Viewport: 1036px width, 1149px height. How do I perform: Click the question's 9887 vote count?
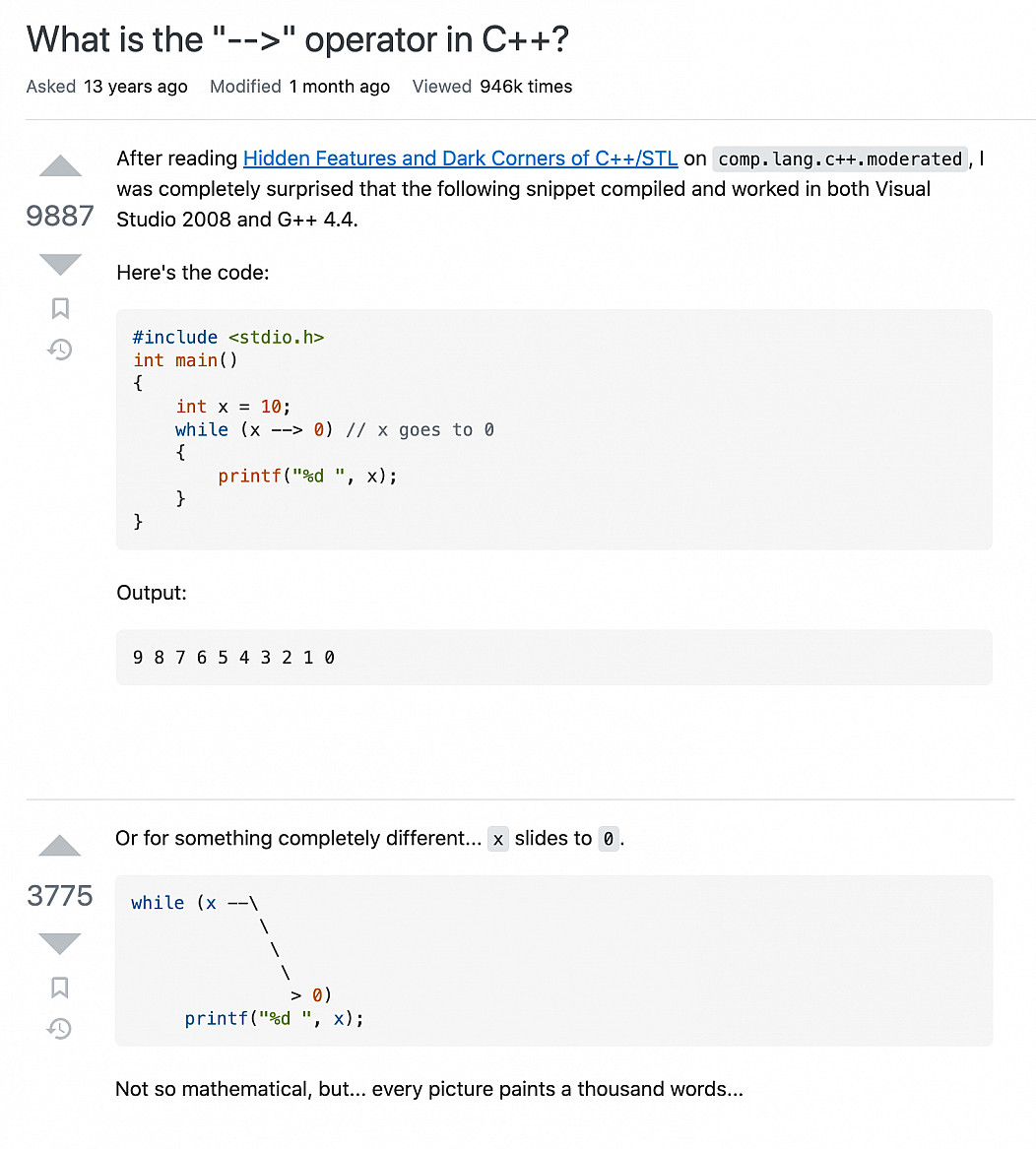click(x=60, y=216)
